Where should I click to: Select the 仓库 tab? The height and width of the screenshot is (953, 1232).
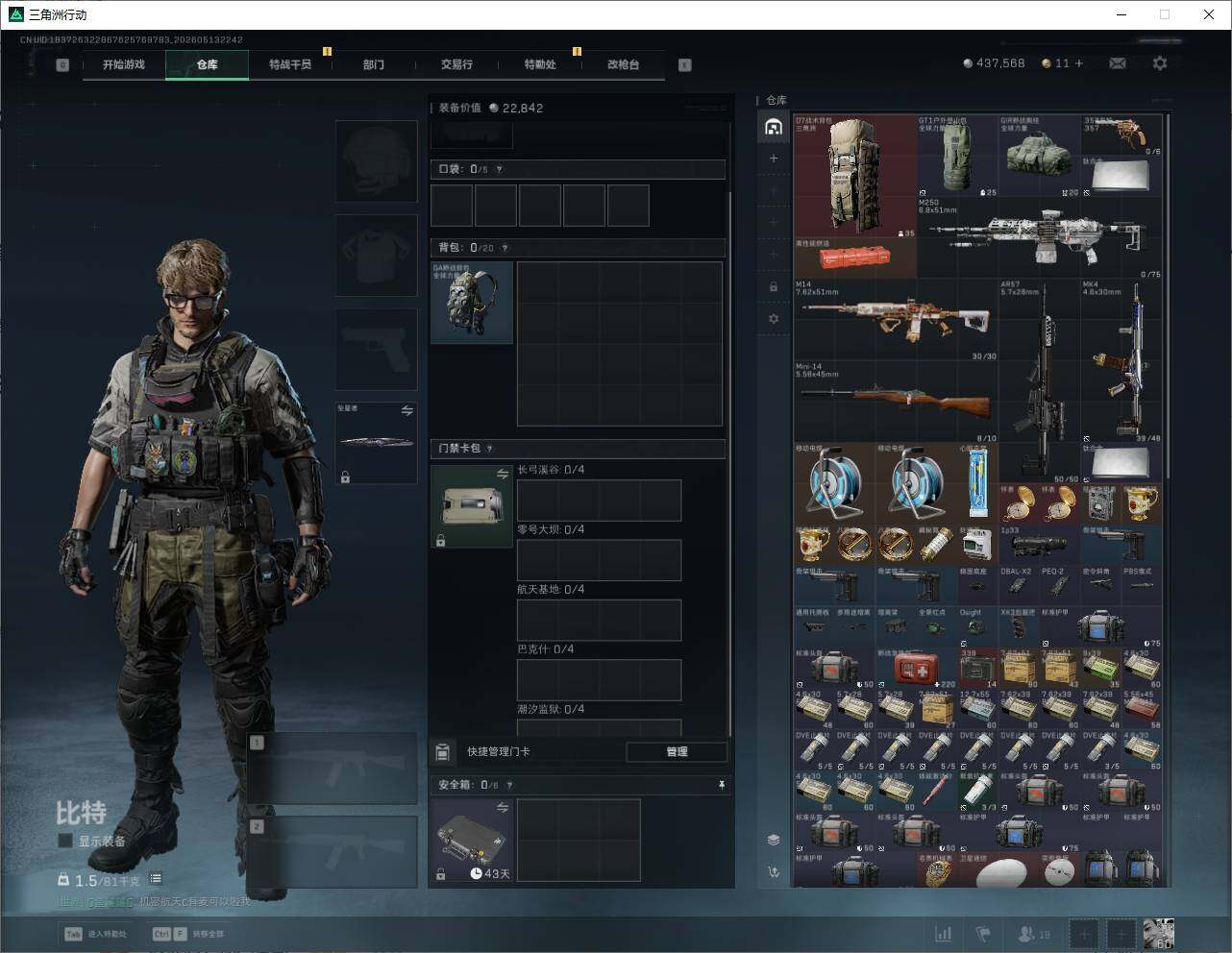pos(208,64)
